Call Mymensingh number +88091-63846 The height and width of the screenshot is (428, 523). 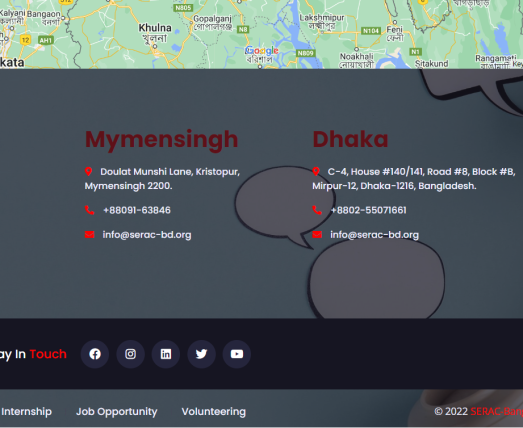coord(137,210)
